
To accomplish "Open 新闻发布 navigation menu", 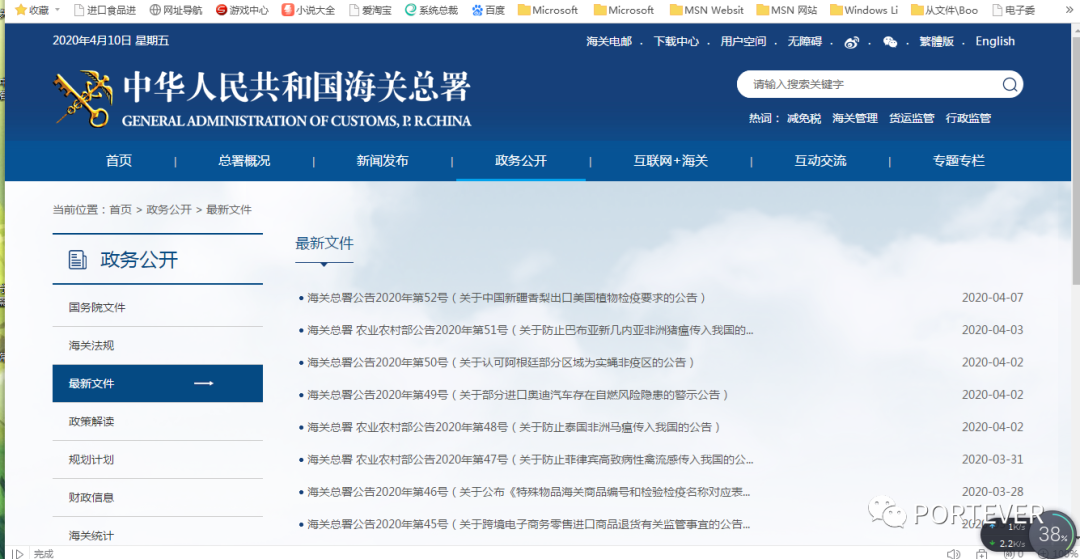I will pyautogui.click(x=382, y=161).
